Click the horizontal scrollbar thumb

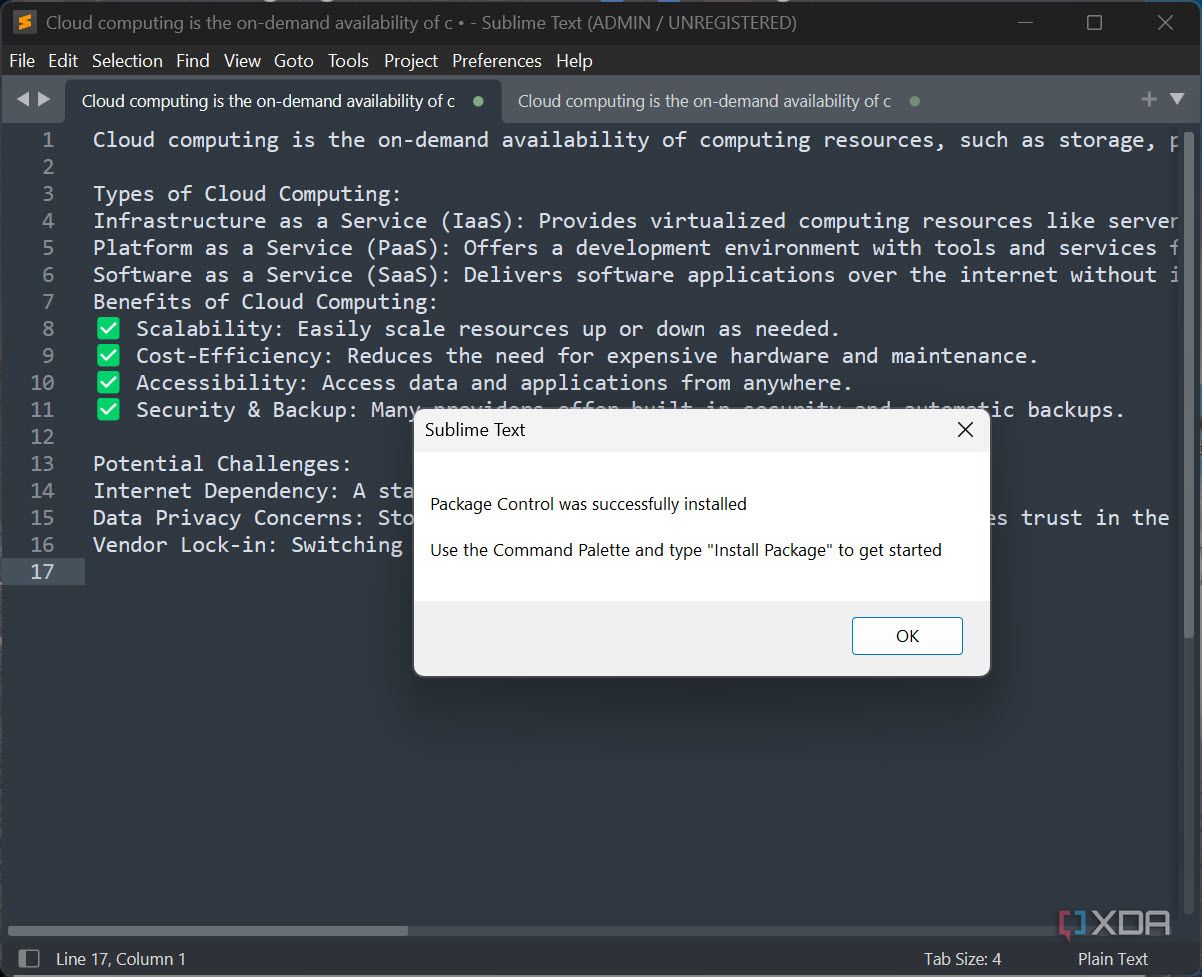[x=208, y=931]
